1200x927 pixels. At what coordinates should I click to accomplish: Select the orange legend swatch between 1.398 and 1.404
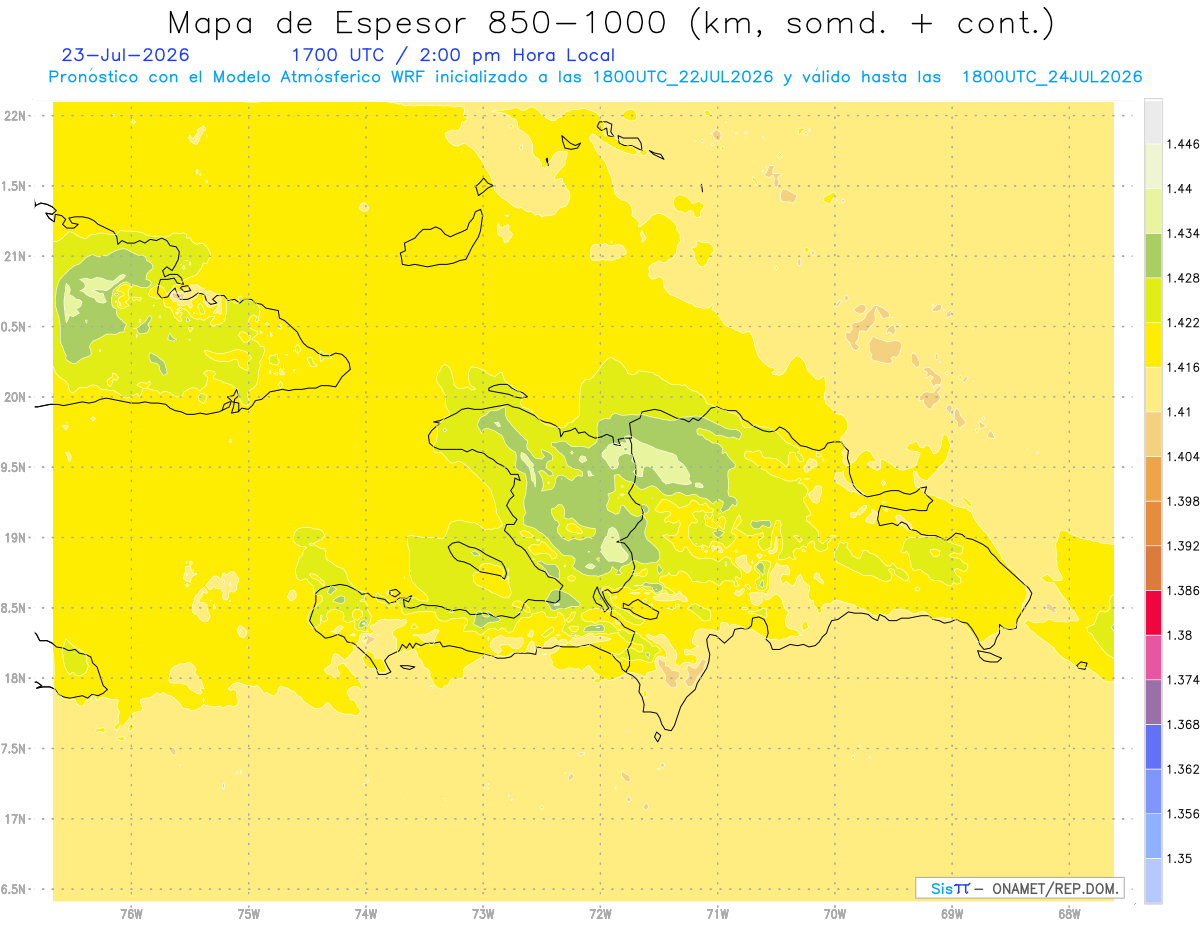click(x=1153, y=479)
